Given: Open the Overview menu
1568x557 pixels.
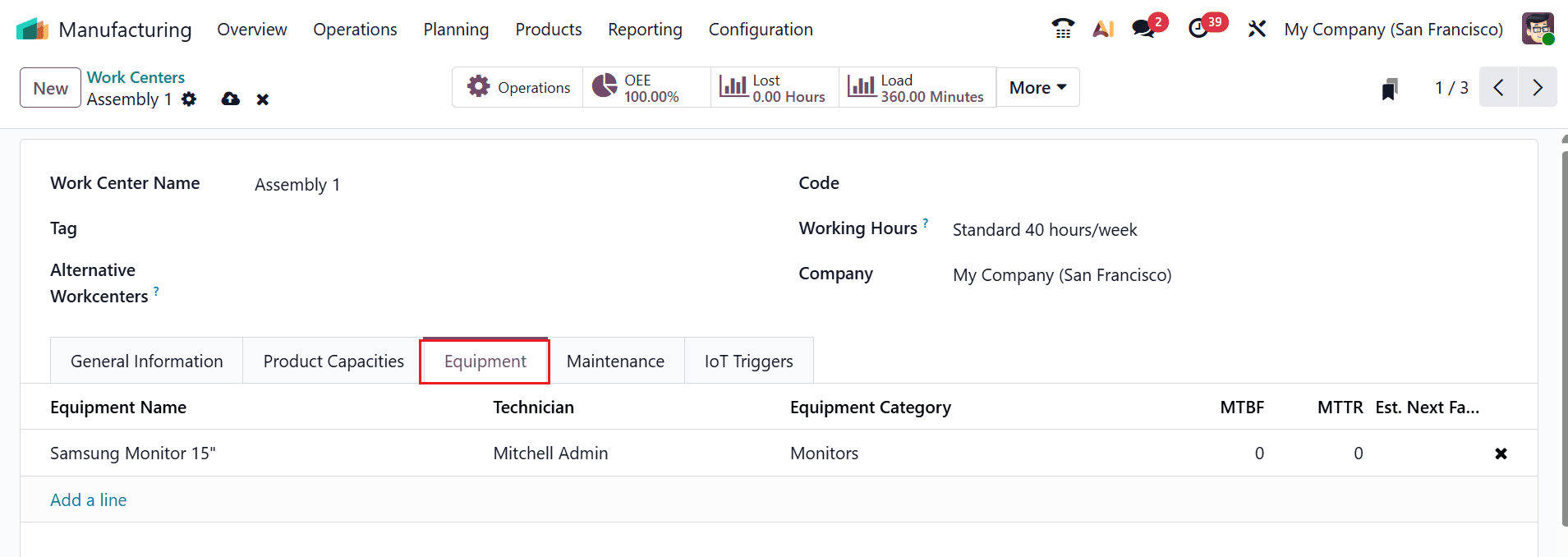Looking at the screenshot, I should tap(252, 30).
